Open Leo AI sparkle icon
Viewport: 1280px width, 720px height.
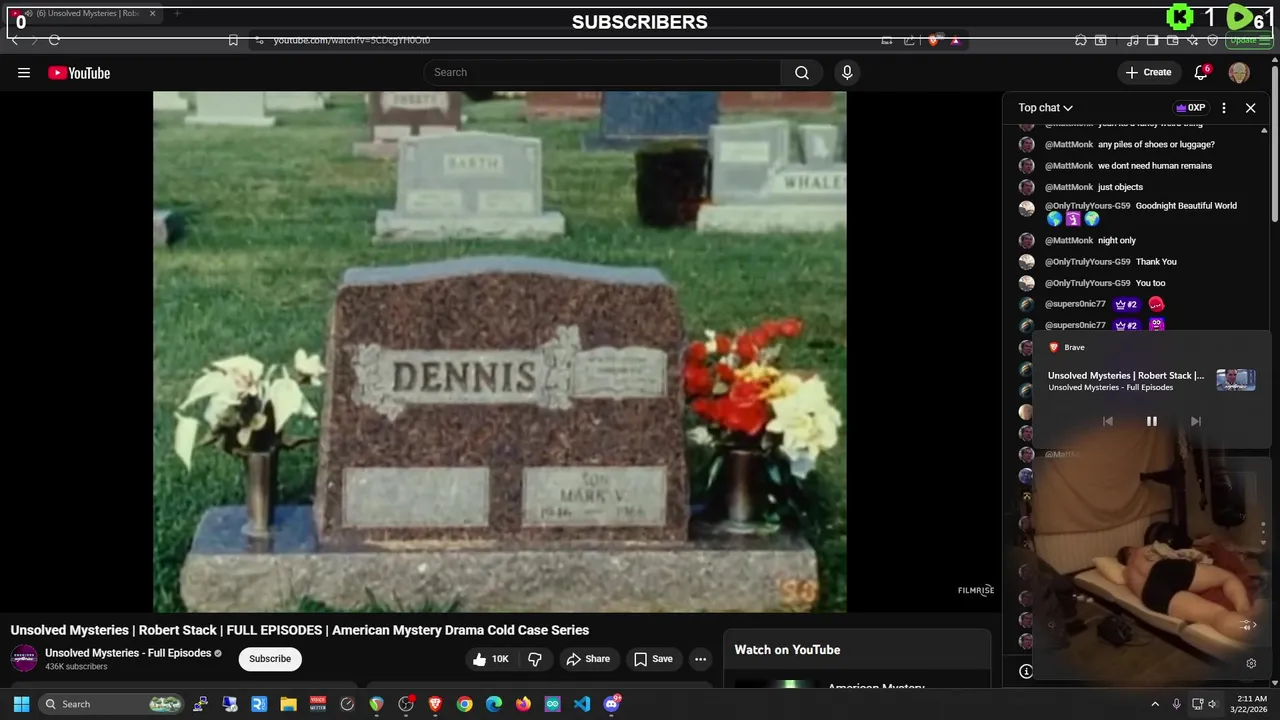tap(1192, 40)
